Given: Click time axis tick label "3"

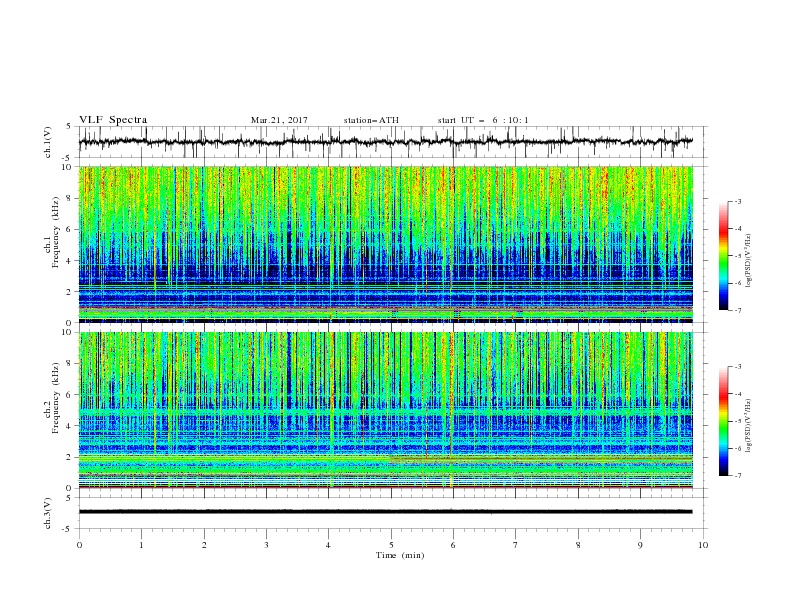Looking at the screenshot, I should [x=266, y=545].
